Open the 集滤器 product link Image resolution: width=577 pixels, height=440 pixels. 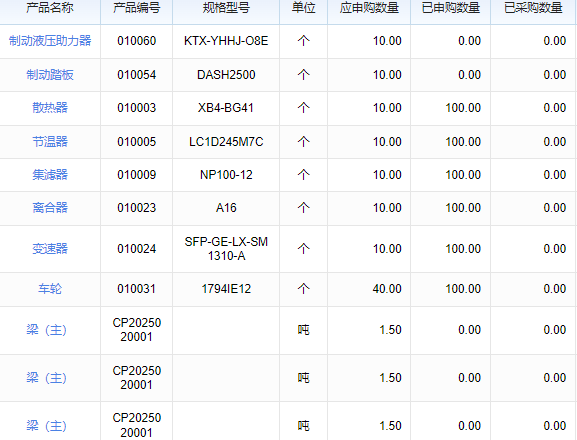[x=50, y=174]
